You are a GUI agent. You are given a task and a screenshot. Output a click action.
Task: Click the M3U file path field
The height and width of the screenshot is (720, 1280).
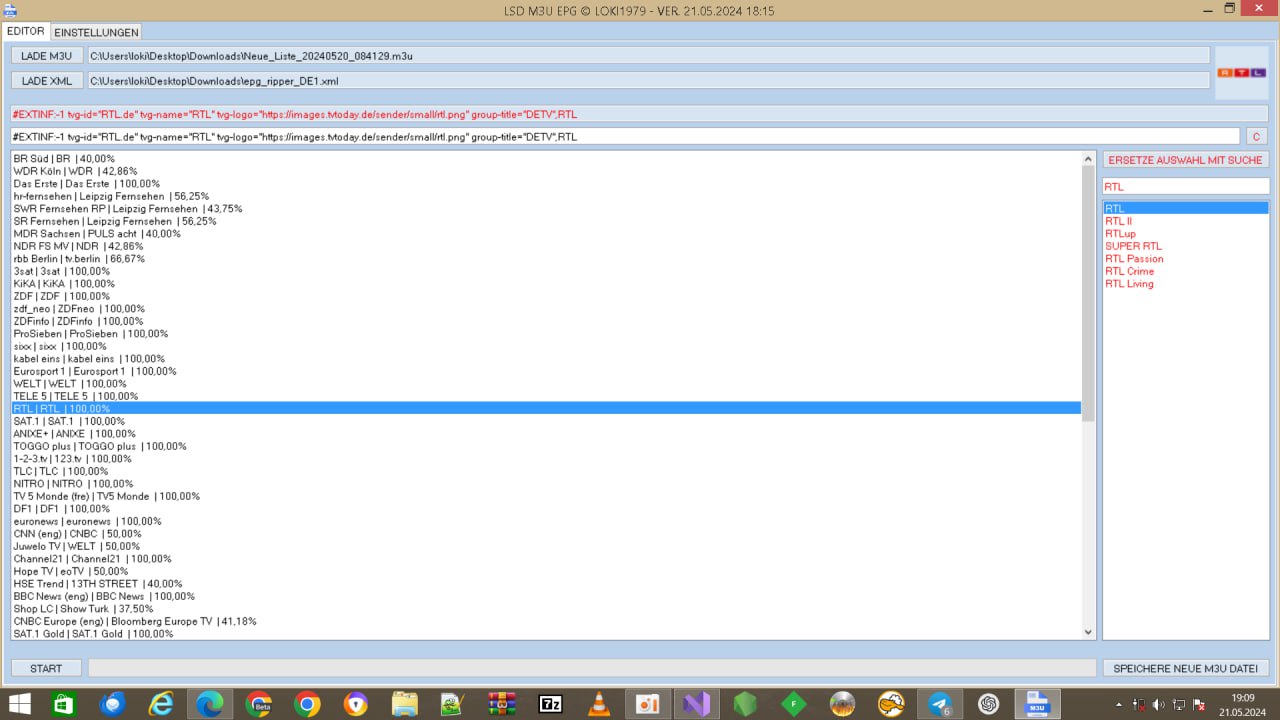coord(648,56)
